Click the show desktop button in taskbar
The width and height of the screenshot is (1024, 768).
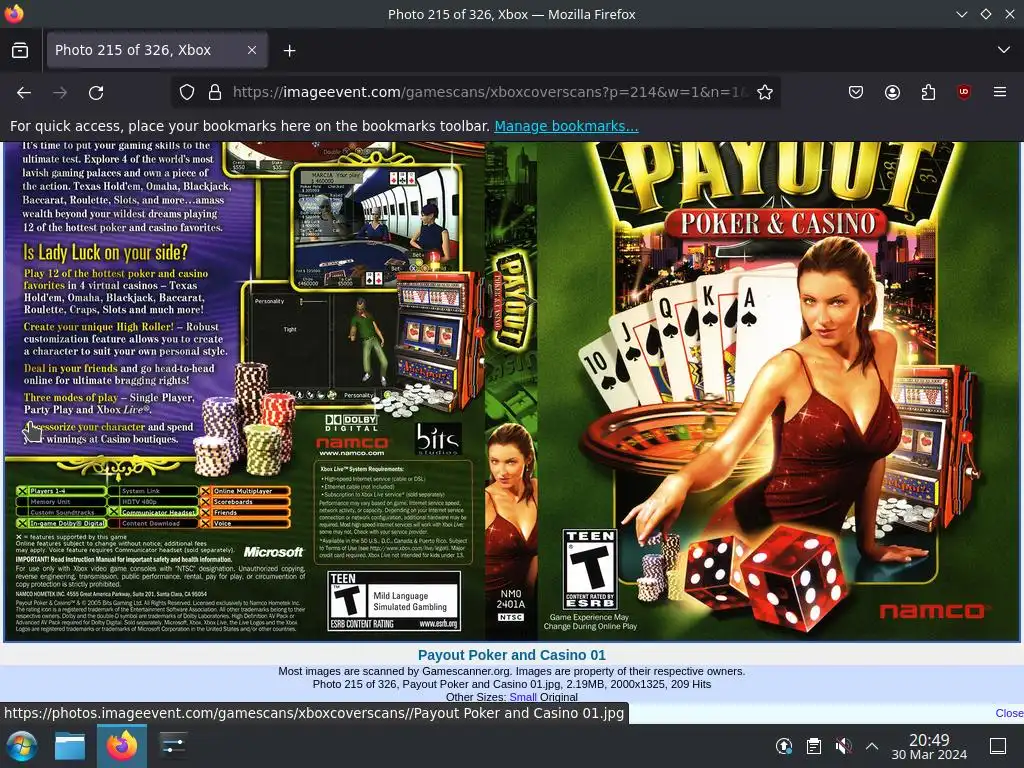998,746
